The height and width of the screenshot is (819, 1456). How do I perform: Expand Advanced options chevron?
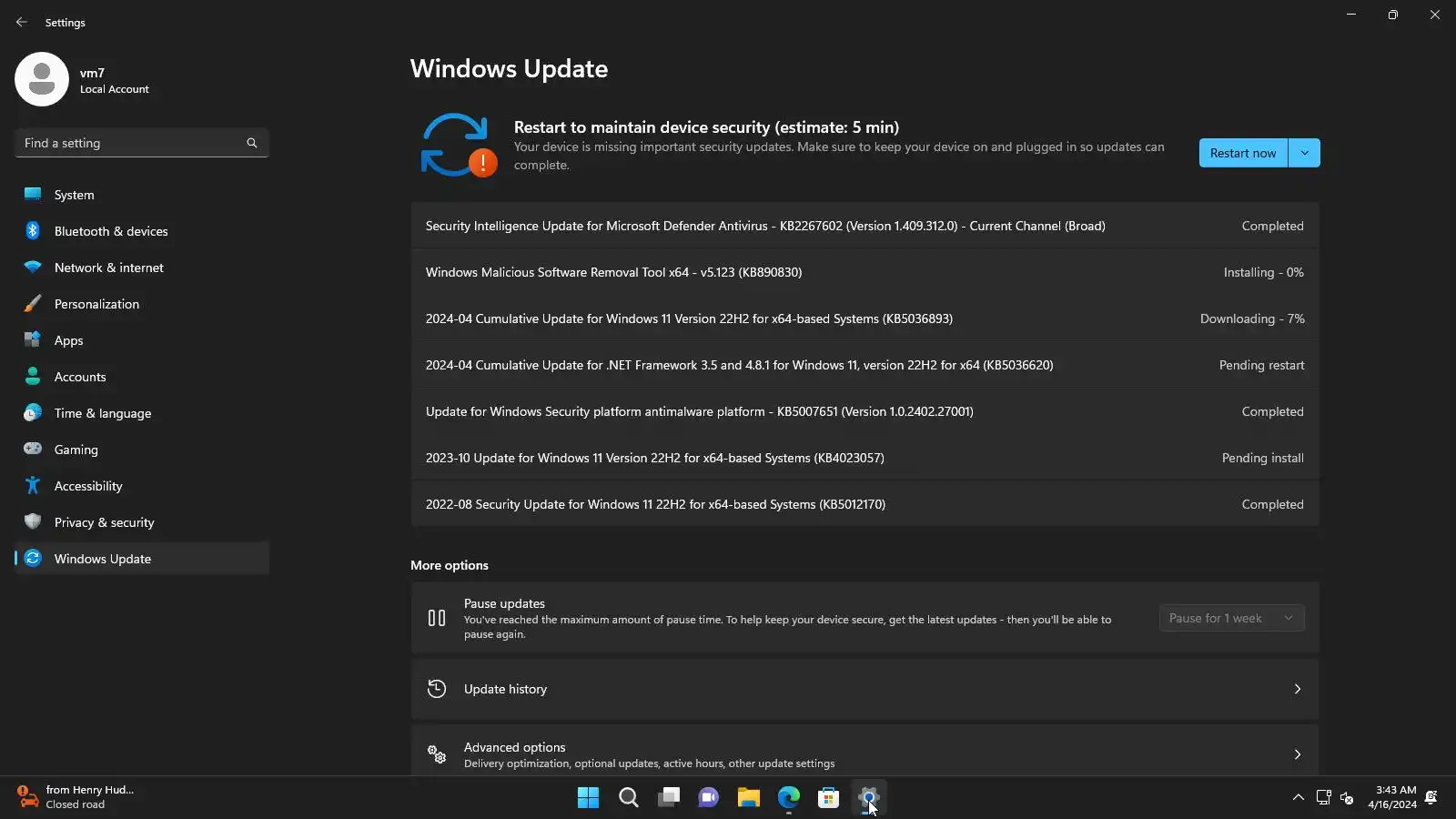click(1298, 754)
